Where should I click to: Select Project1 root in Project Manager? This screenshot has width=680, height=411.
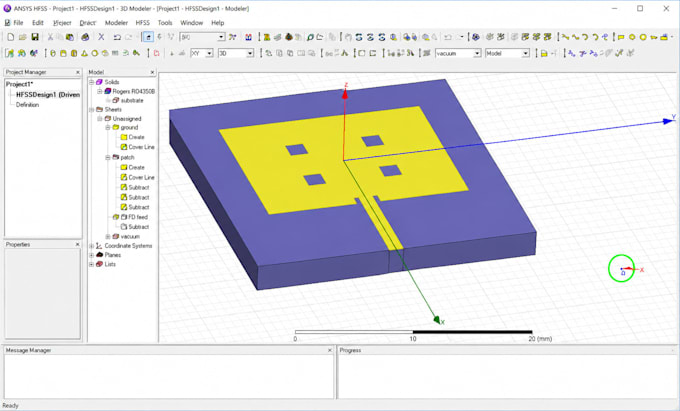(x=19, y=84)
